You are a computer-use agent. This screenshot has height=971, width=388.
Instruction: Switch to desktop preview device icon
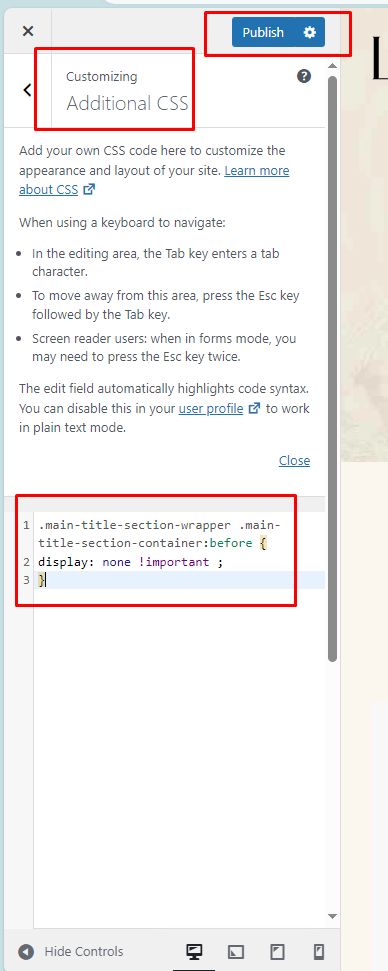194,952
